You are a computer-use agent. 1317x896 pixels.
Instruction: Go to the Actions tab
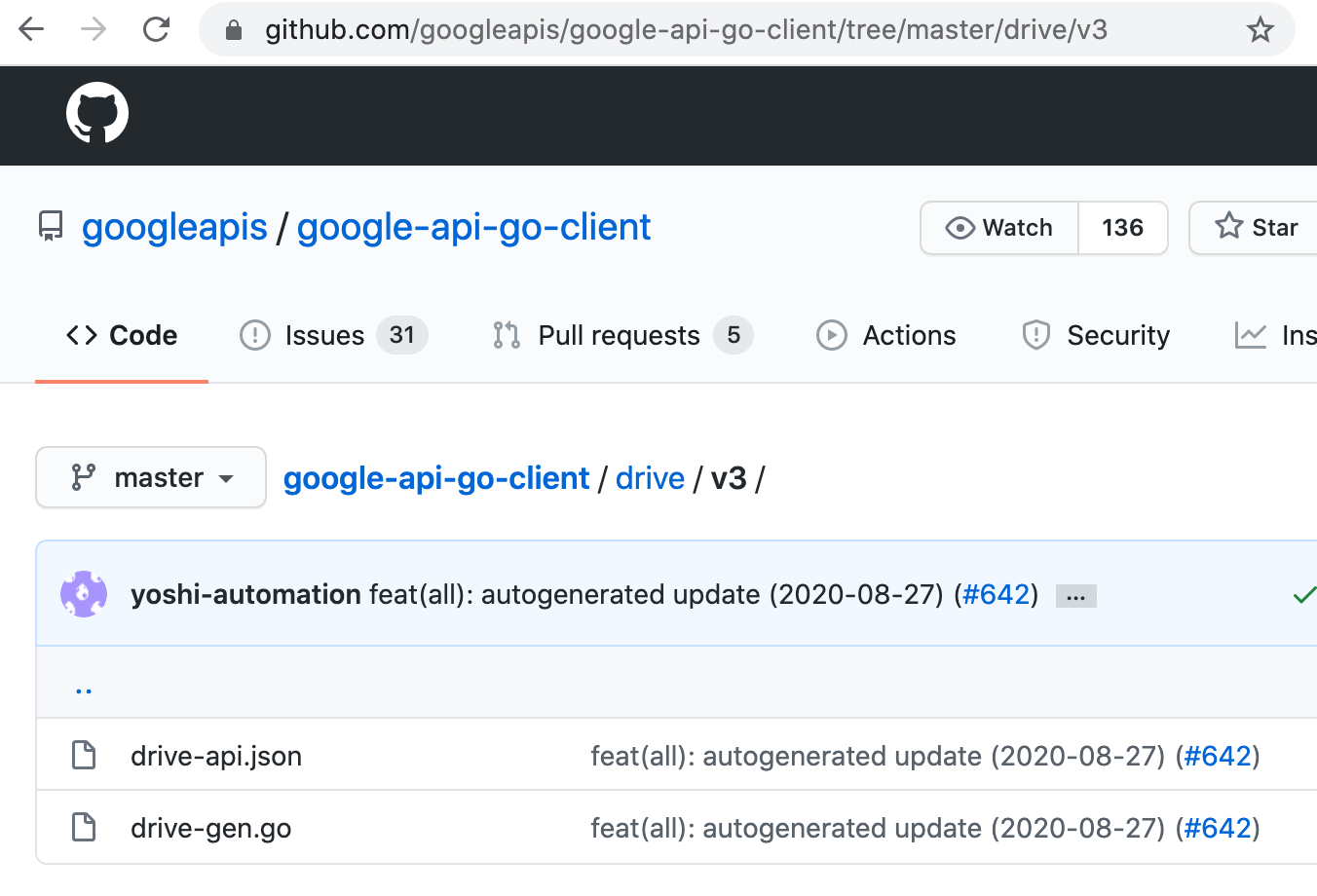coord(886,335)
